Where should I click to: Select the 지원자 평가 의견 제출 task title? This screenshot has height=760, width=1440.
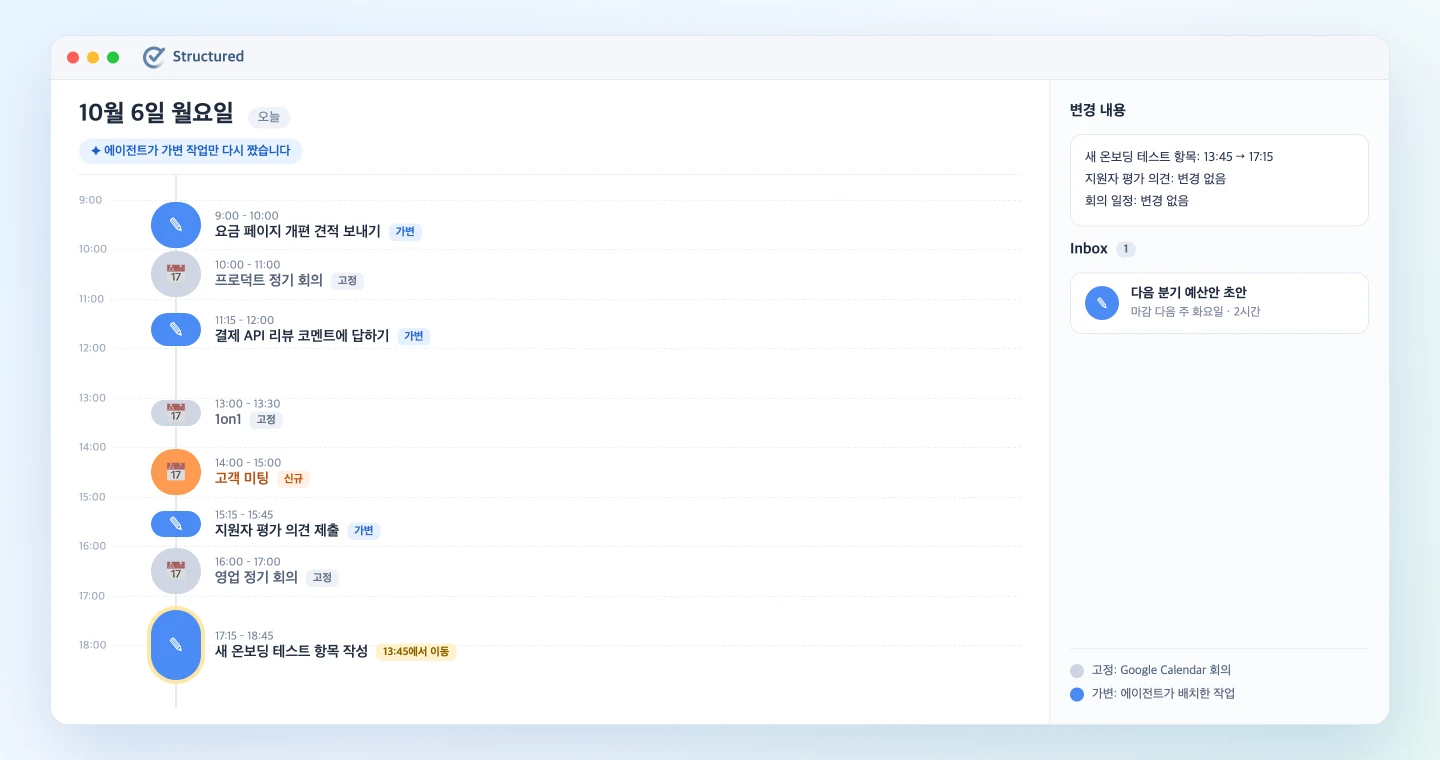277,531
